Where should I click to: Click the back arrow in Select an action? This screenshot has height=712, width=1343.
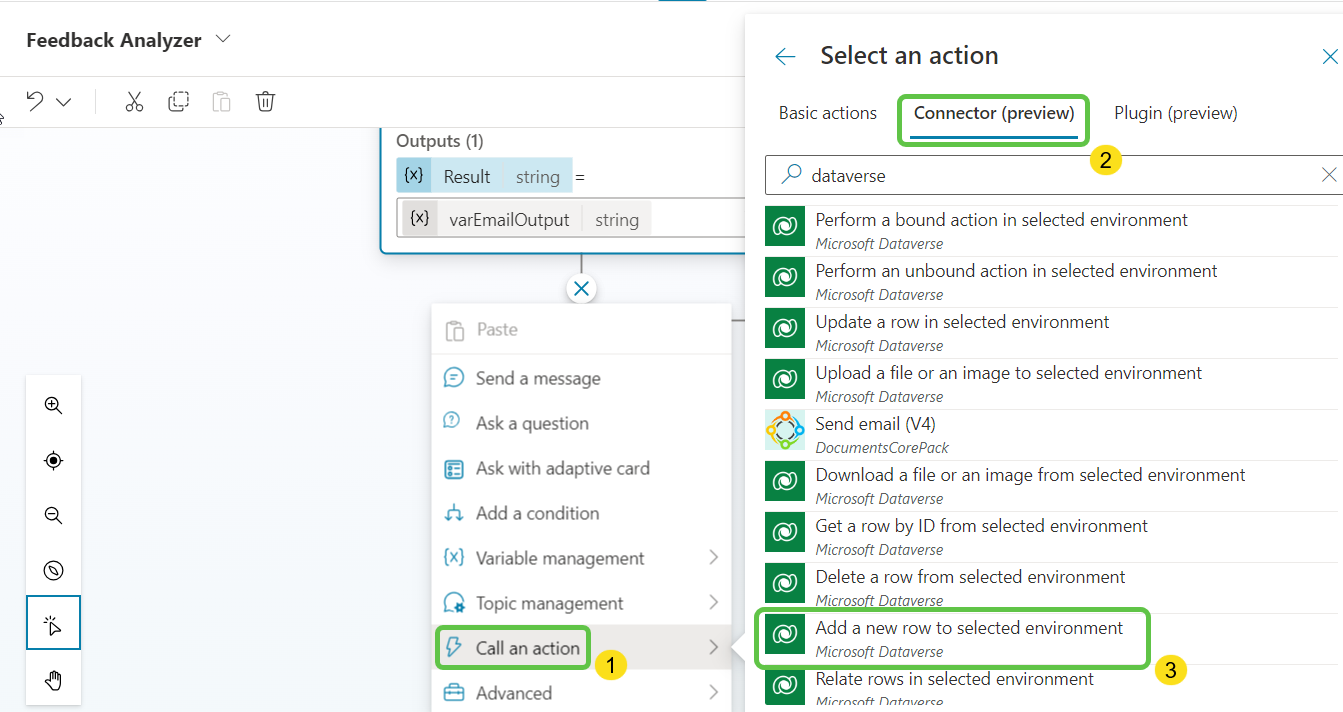pyautogui.click(x=785, y=57)
